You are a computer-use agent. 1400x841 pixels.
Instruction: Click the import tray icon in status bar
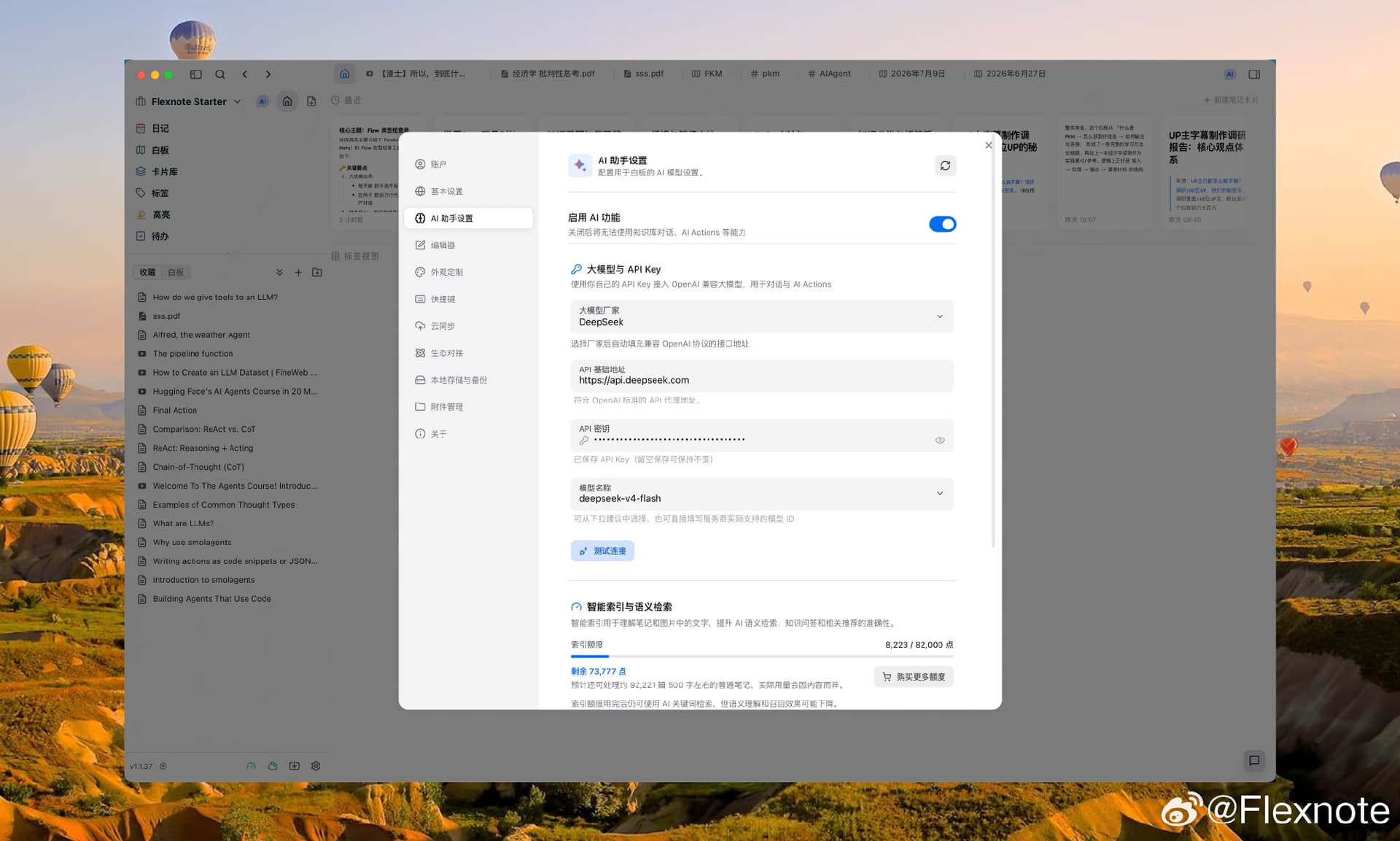(294, 766)
